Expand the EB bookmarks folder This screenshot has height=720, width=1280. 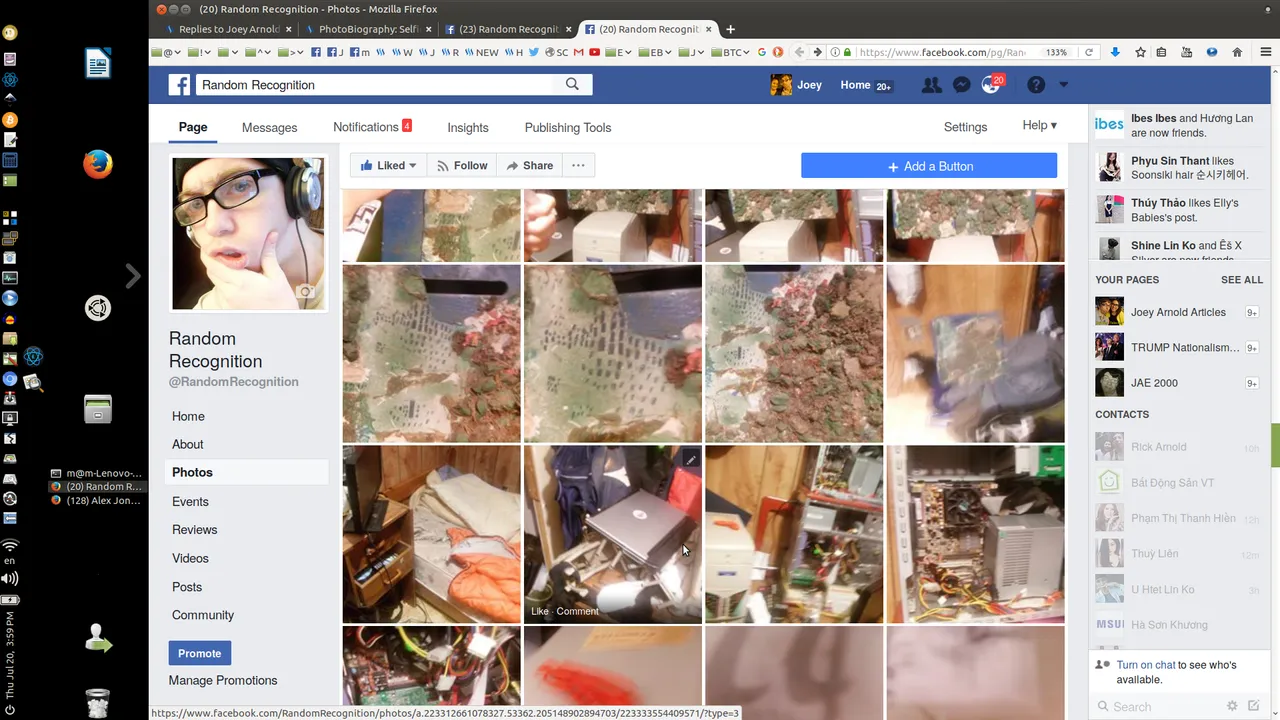[x=657, y=52]
